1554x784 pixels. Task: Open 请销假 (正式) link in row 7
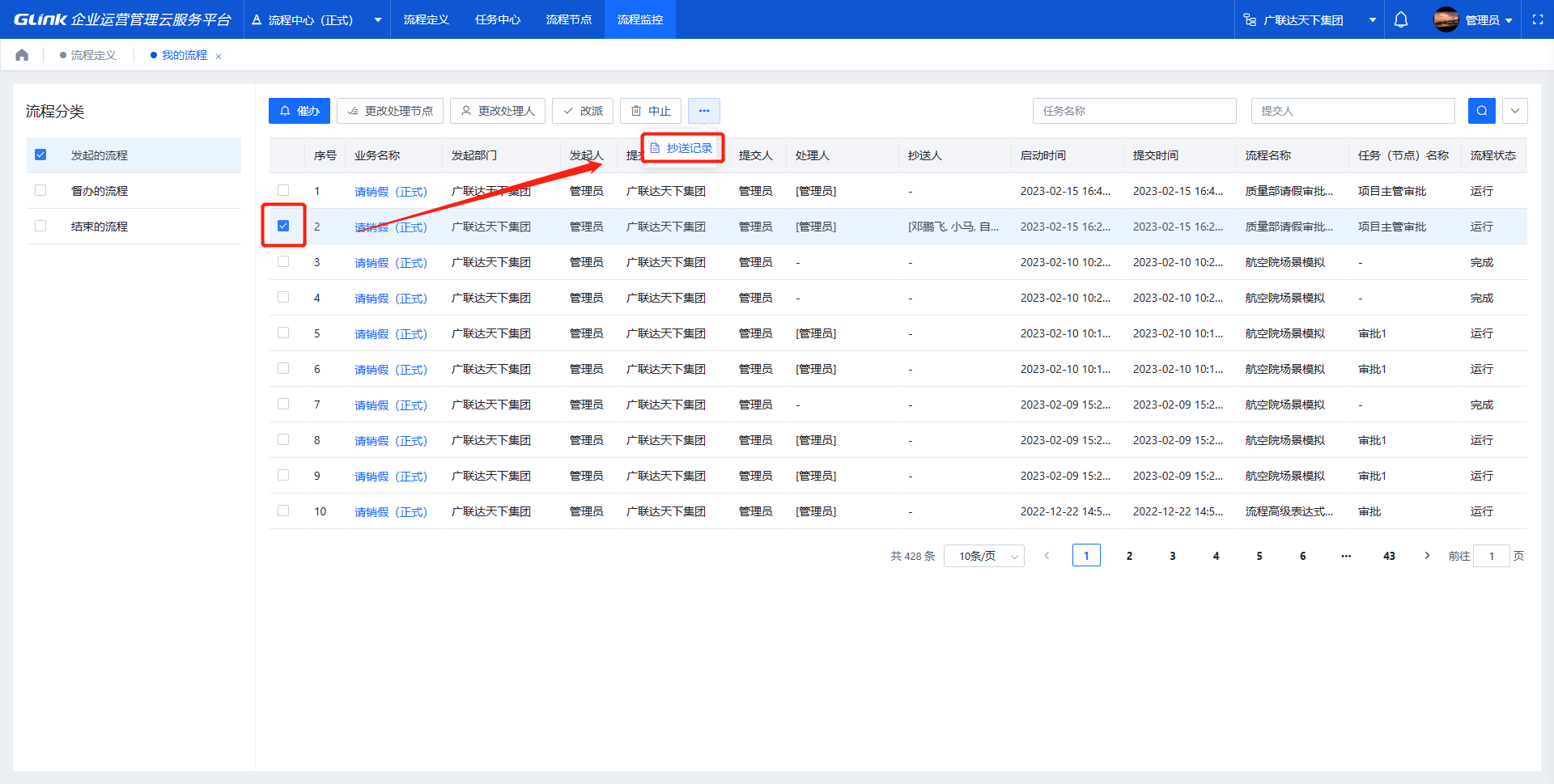391,405
